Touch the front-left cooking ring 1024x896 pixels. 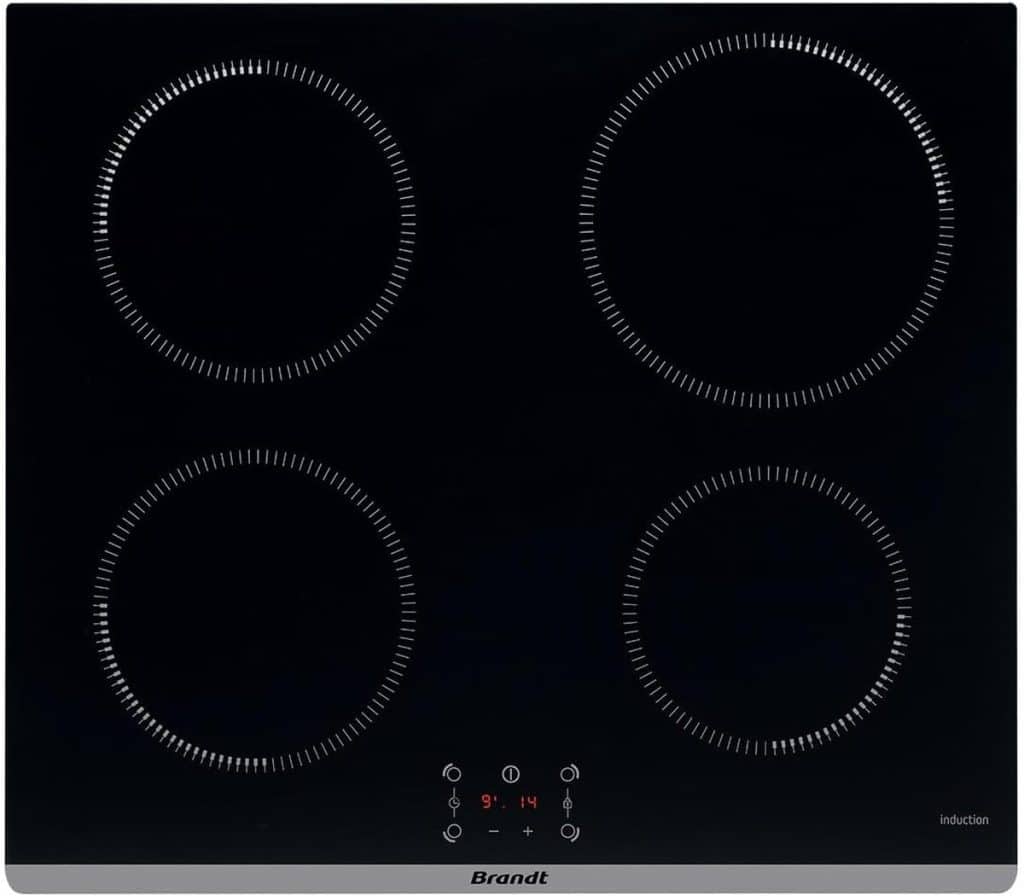point(254,610)
